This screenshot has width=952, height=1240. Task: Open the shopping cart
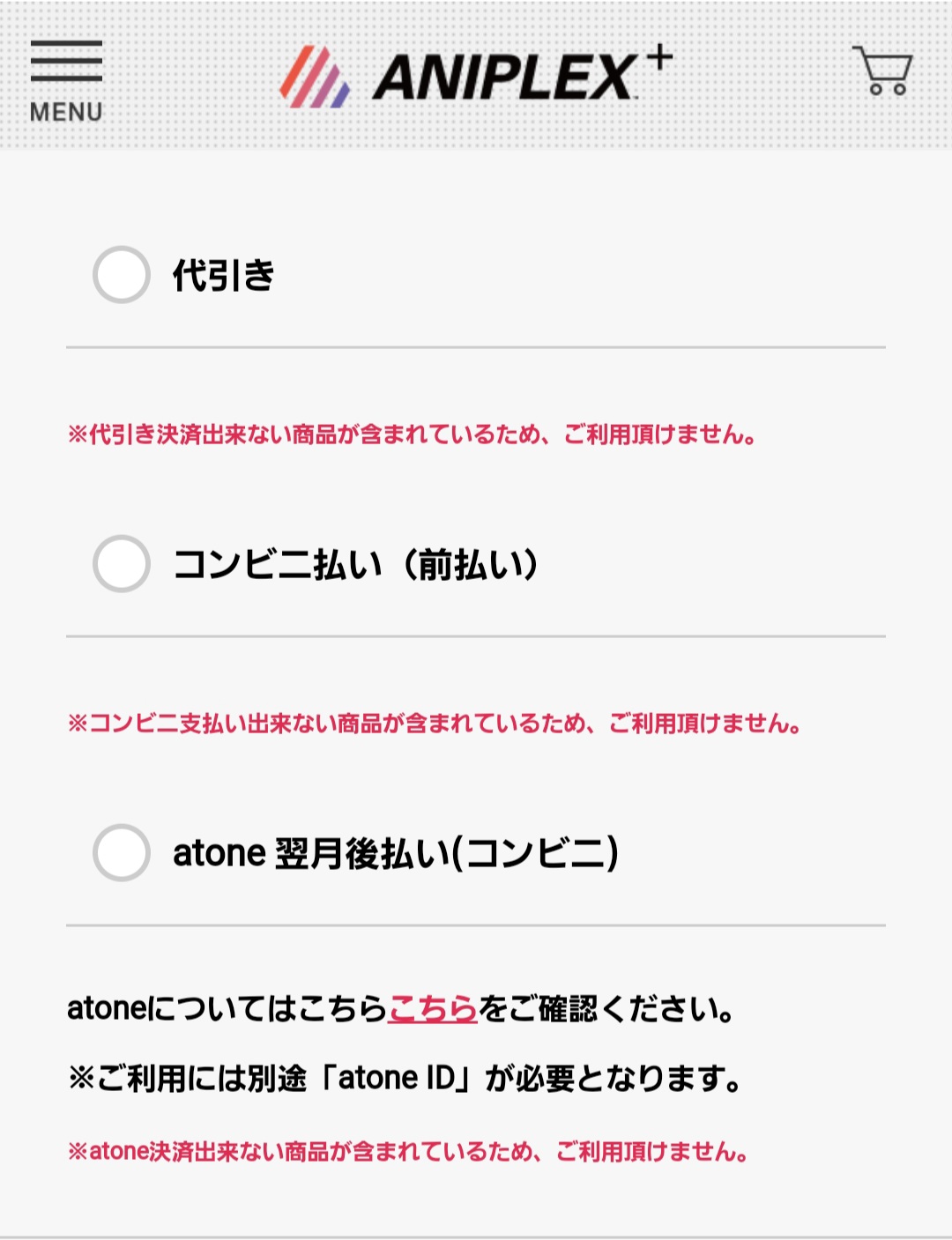[x=882, y=71]
